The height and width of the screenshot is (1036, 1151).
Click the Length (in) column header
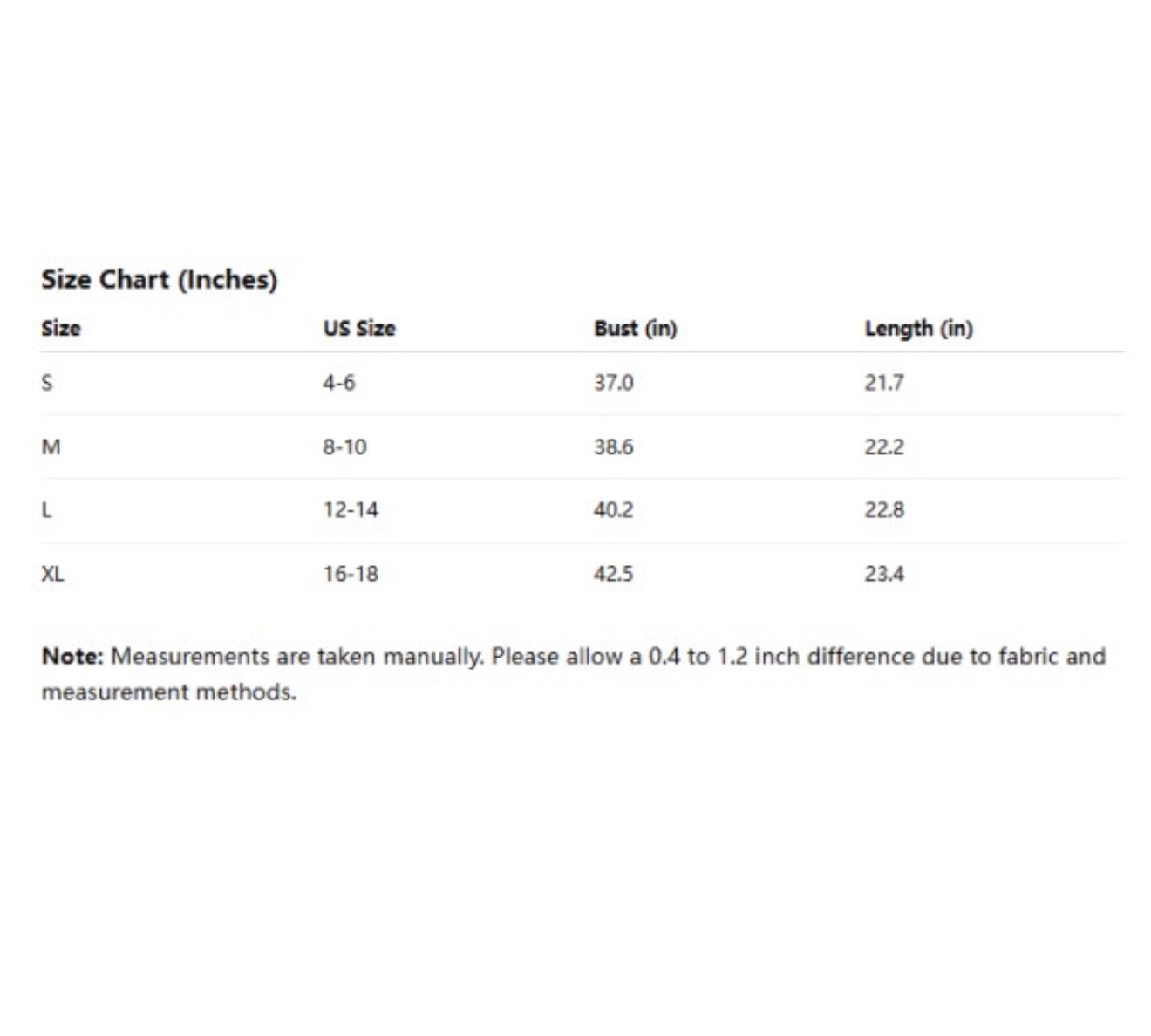(919, 329)
